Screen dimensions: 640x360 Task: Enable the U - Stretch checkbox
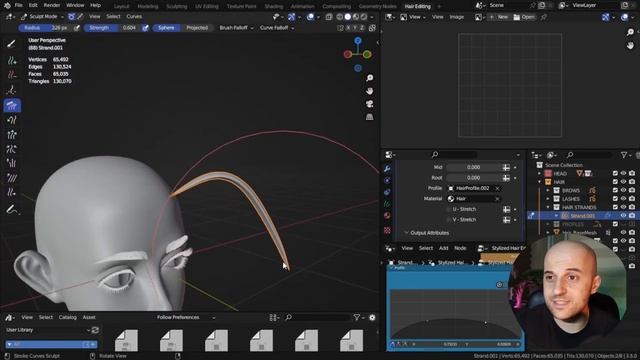449,209
